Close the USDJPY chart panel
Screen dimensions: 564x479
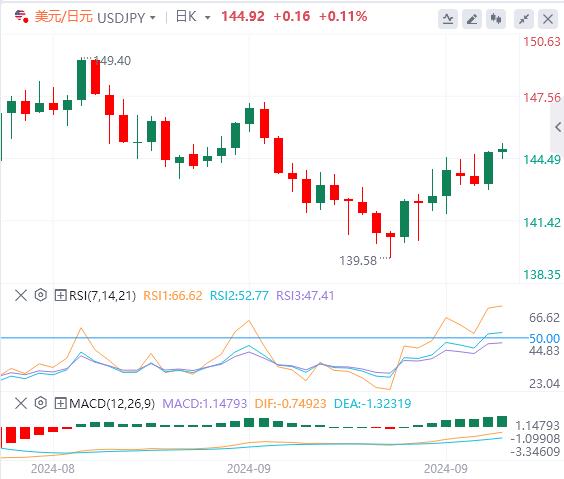(548, 19)
